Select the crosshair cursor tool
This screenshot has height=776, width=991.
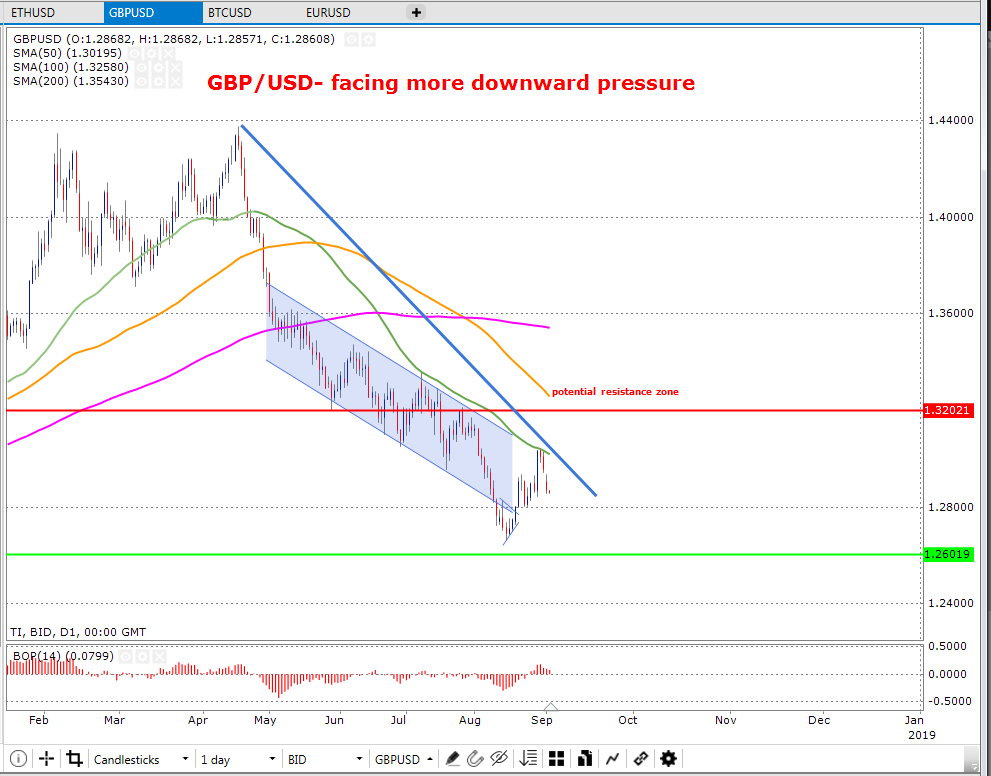point(46,759)
